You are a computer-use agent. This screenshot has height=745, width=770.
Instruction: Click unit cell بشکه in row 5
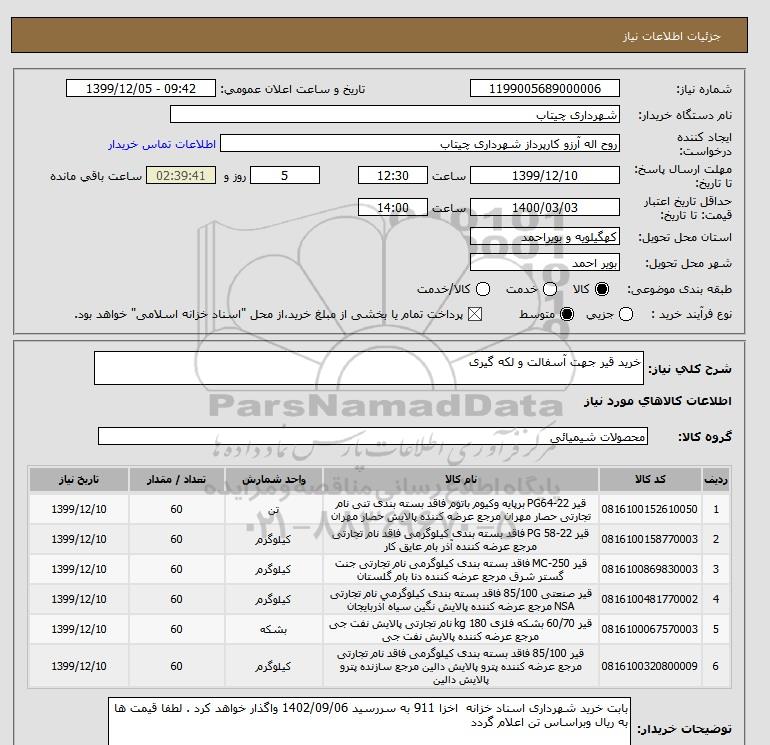274,630
